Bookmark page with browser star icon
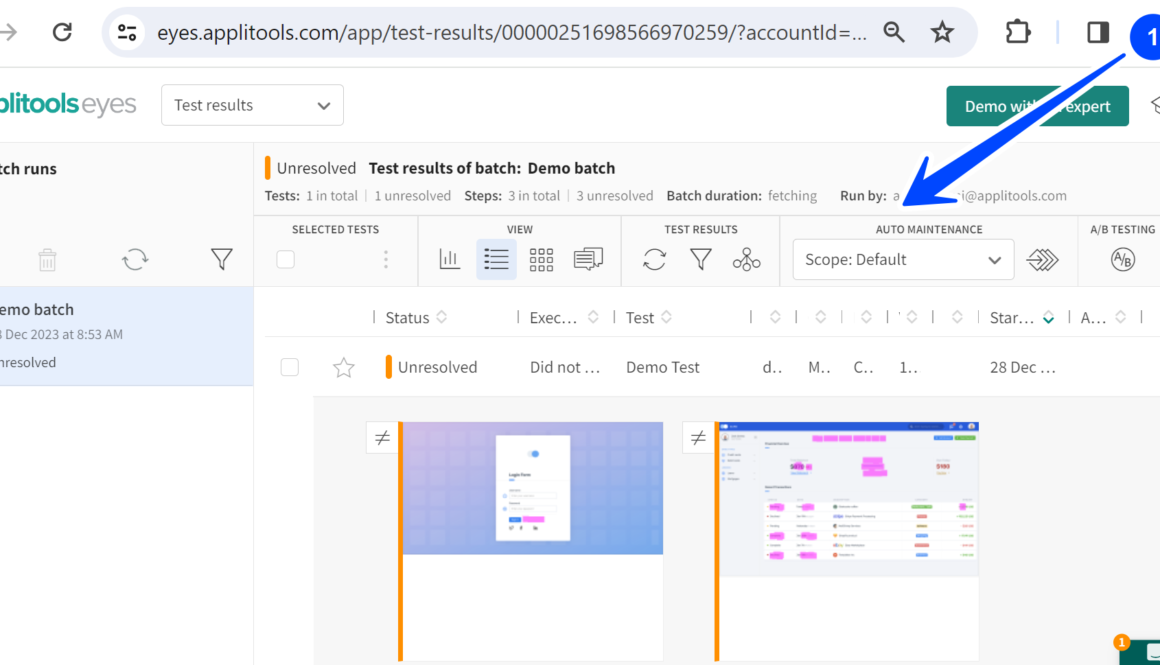The height and width of the screenshot is (665, 1160). tap(942, 33)
